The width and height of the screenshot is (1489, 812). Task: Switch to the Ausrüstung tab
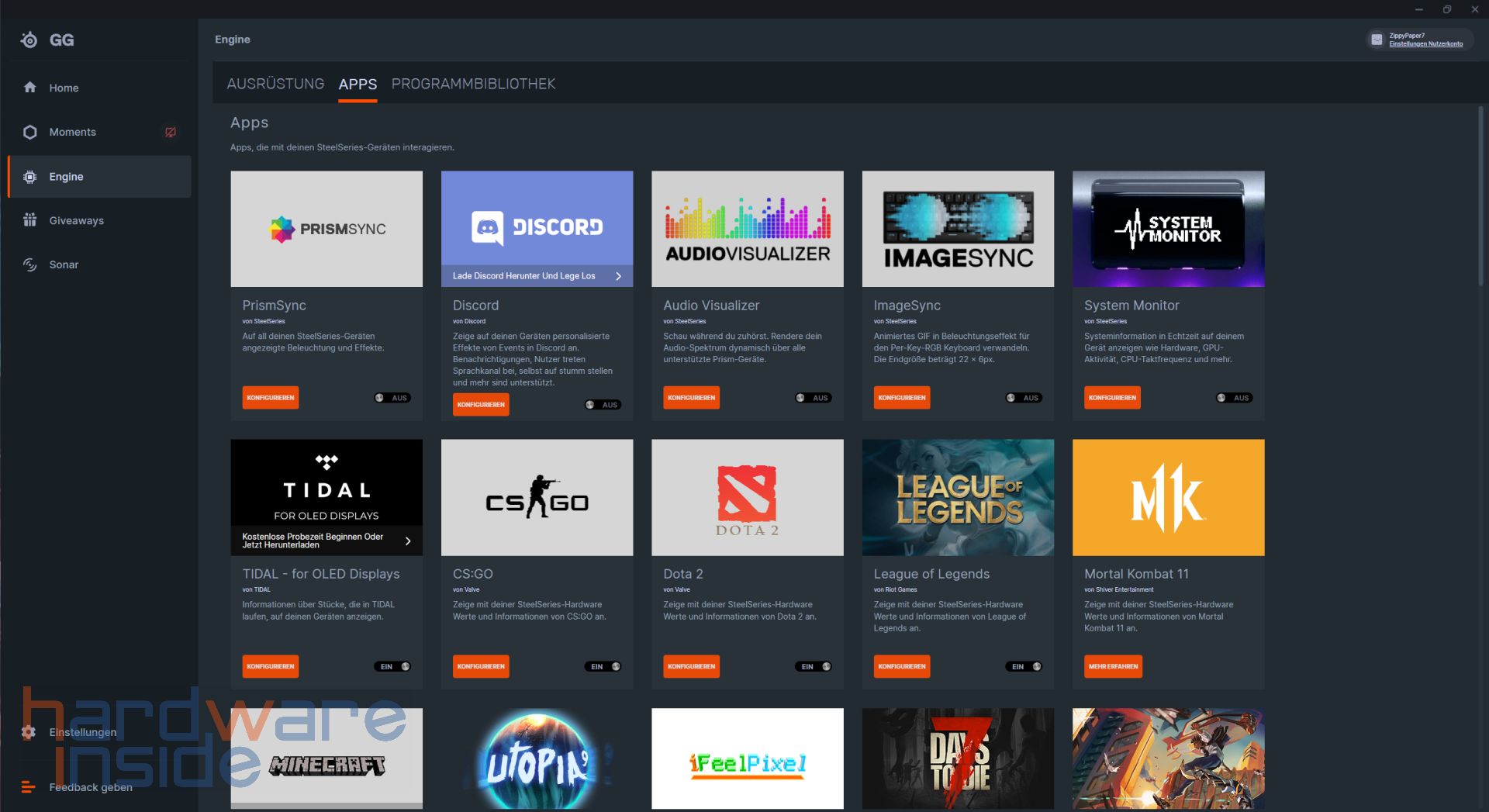pos(275,84)
